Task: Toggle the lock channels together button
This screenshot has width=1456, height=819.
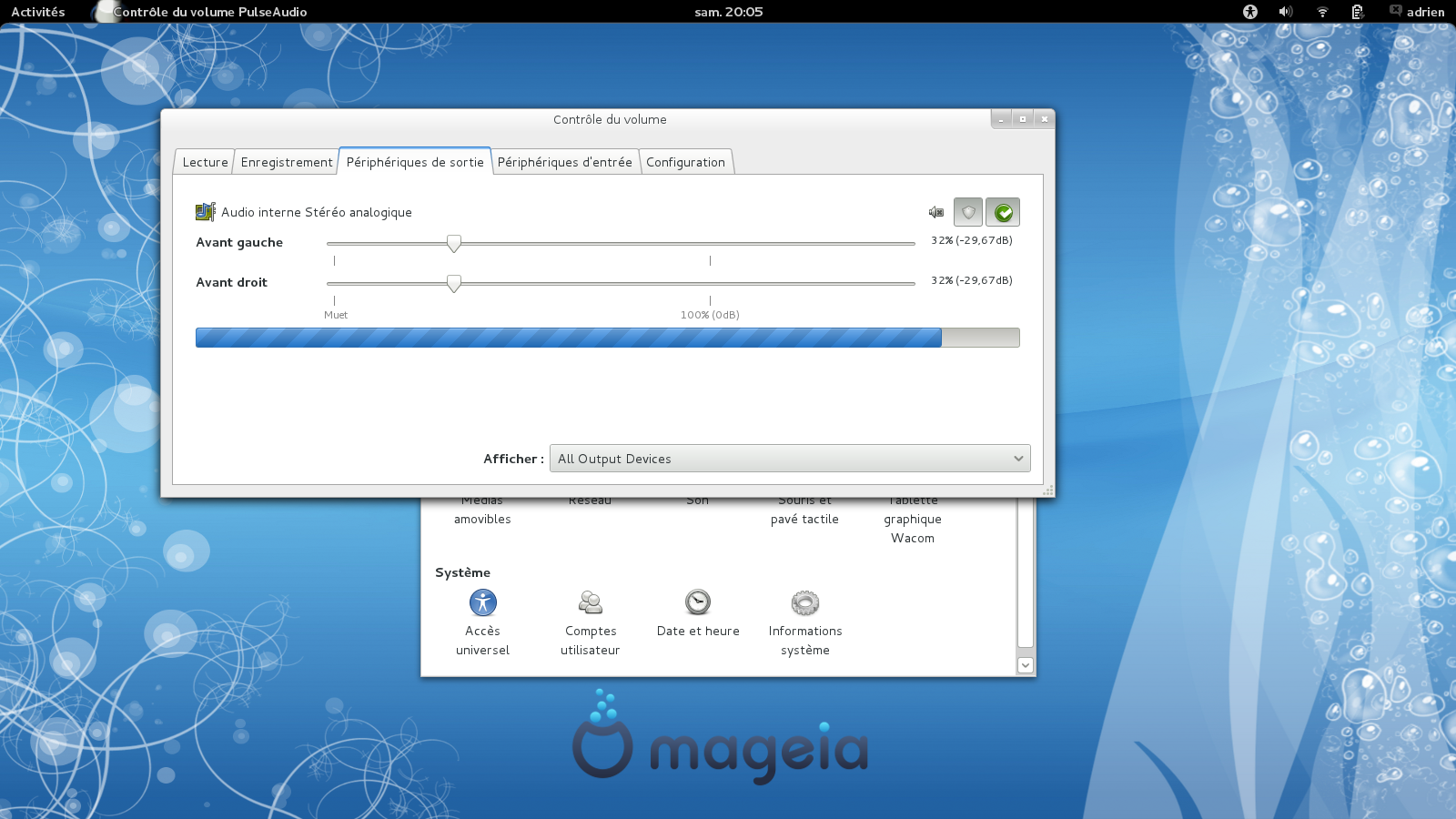Action: pos(968,212)
